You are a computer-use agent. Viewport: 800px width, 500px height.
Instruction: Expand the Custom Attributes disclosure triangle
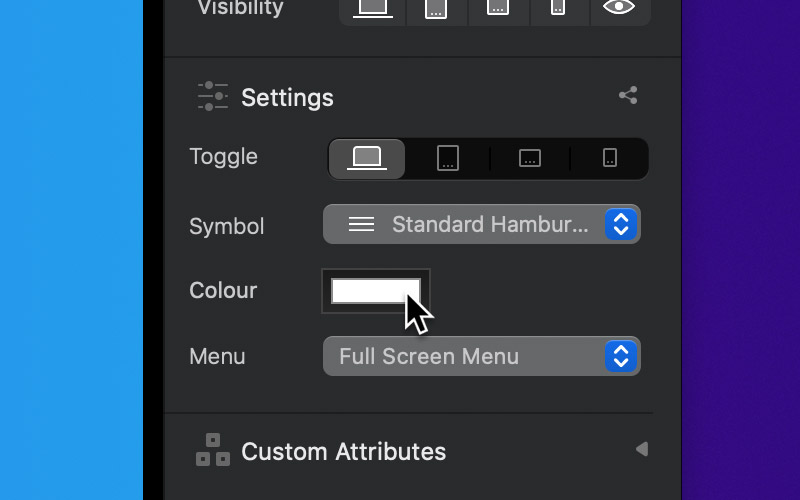(642, 449)
